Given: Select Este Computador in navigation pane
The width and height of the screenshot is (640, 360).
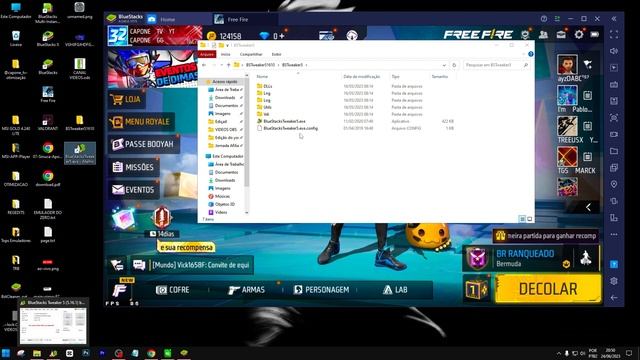Looking at the screenshot, I should (228, 156).
